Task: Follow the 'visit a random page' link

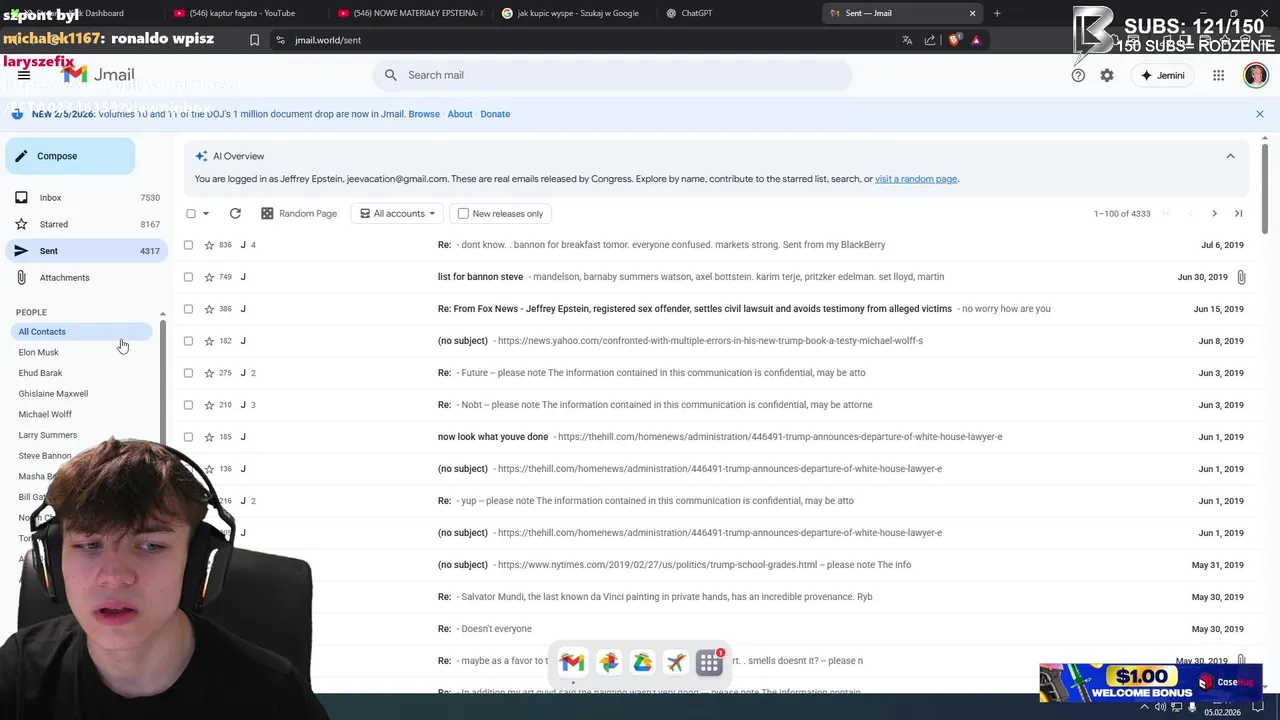Action: tap(916, 179)
